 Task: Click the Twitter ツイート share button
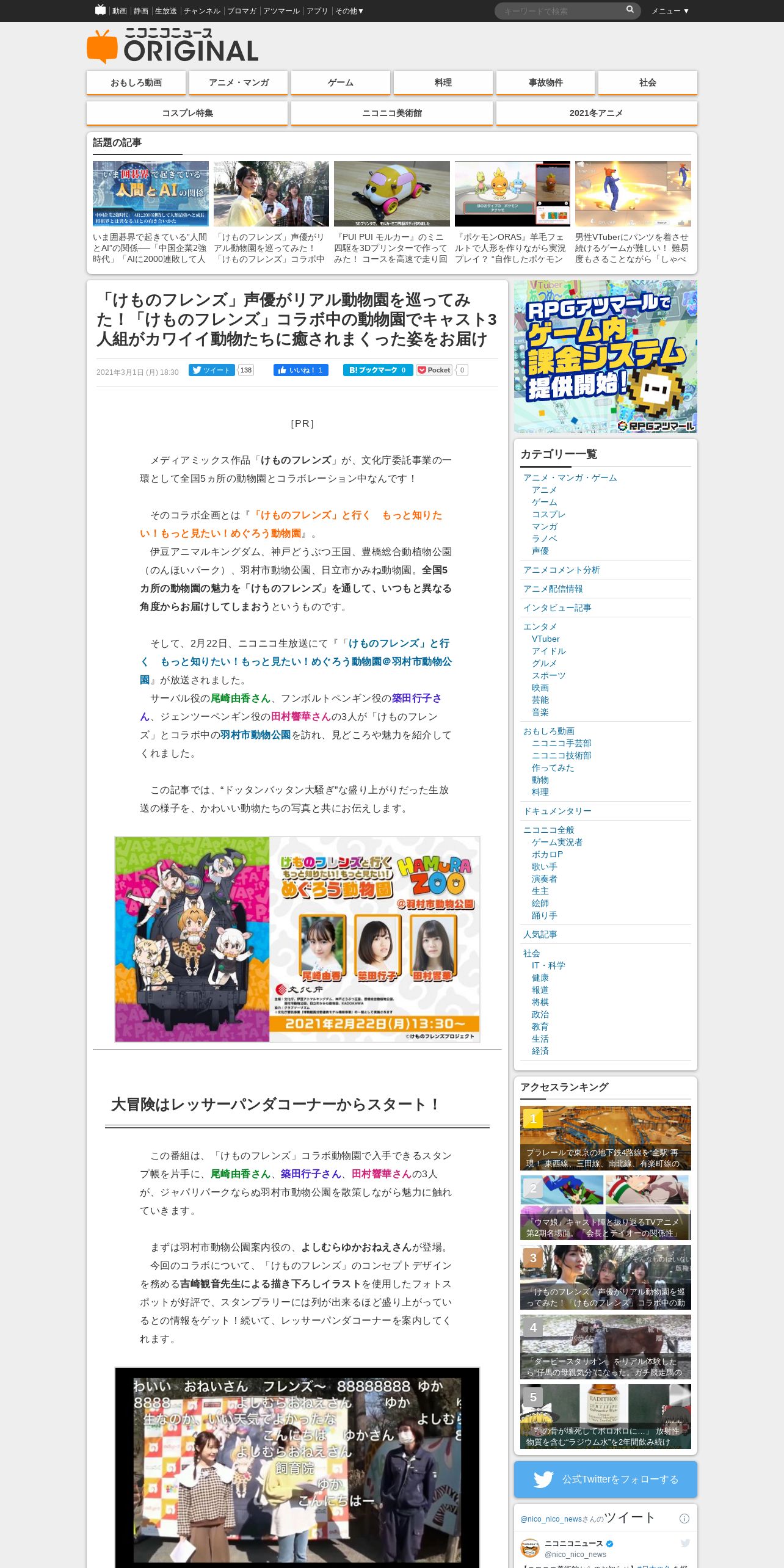click(211, 370)
